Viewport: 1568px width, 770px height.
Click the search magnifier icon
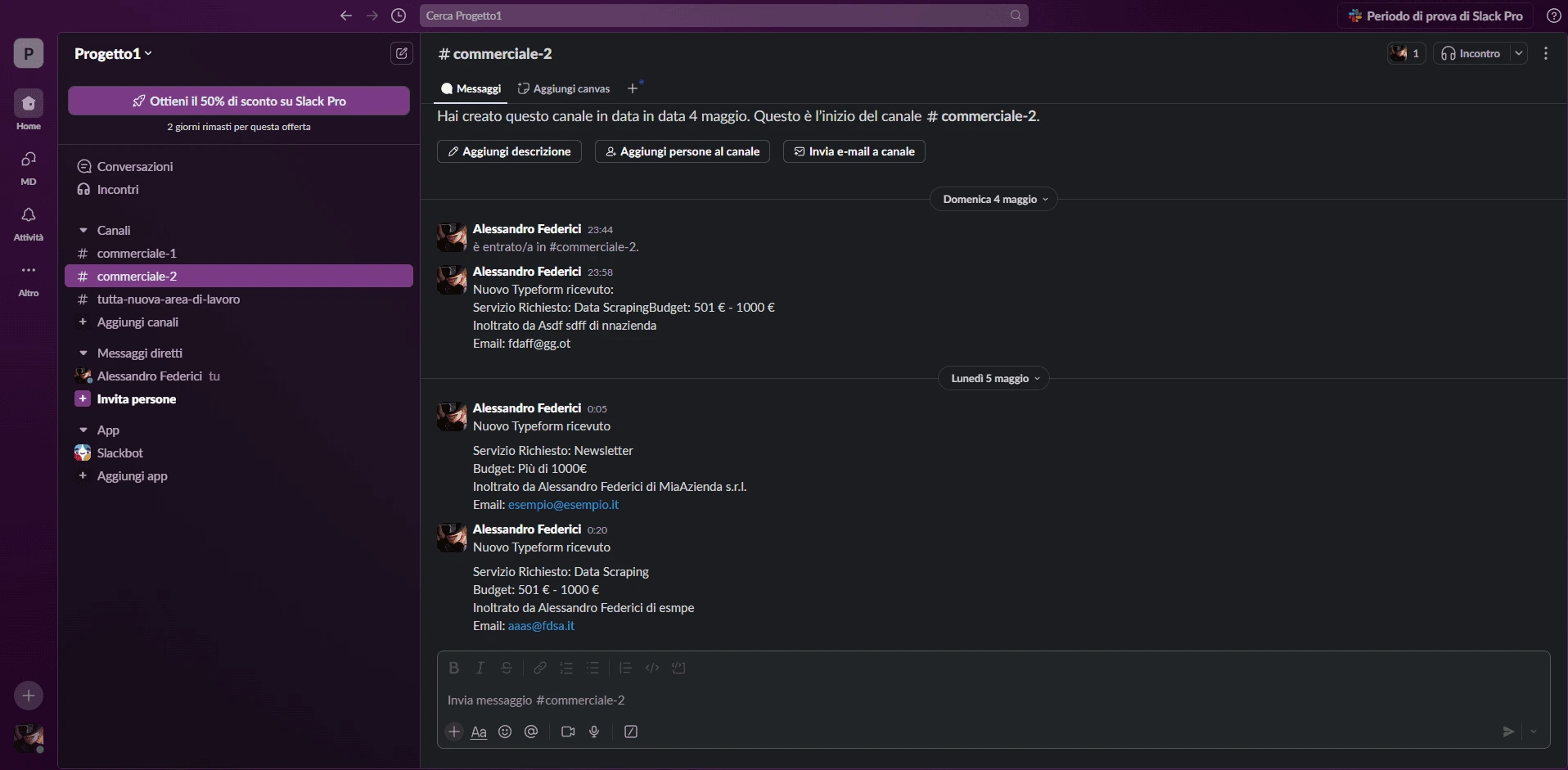point(1016,16)
